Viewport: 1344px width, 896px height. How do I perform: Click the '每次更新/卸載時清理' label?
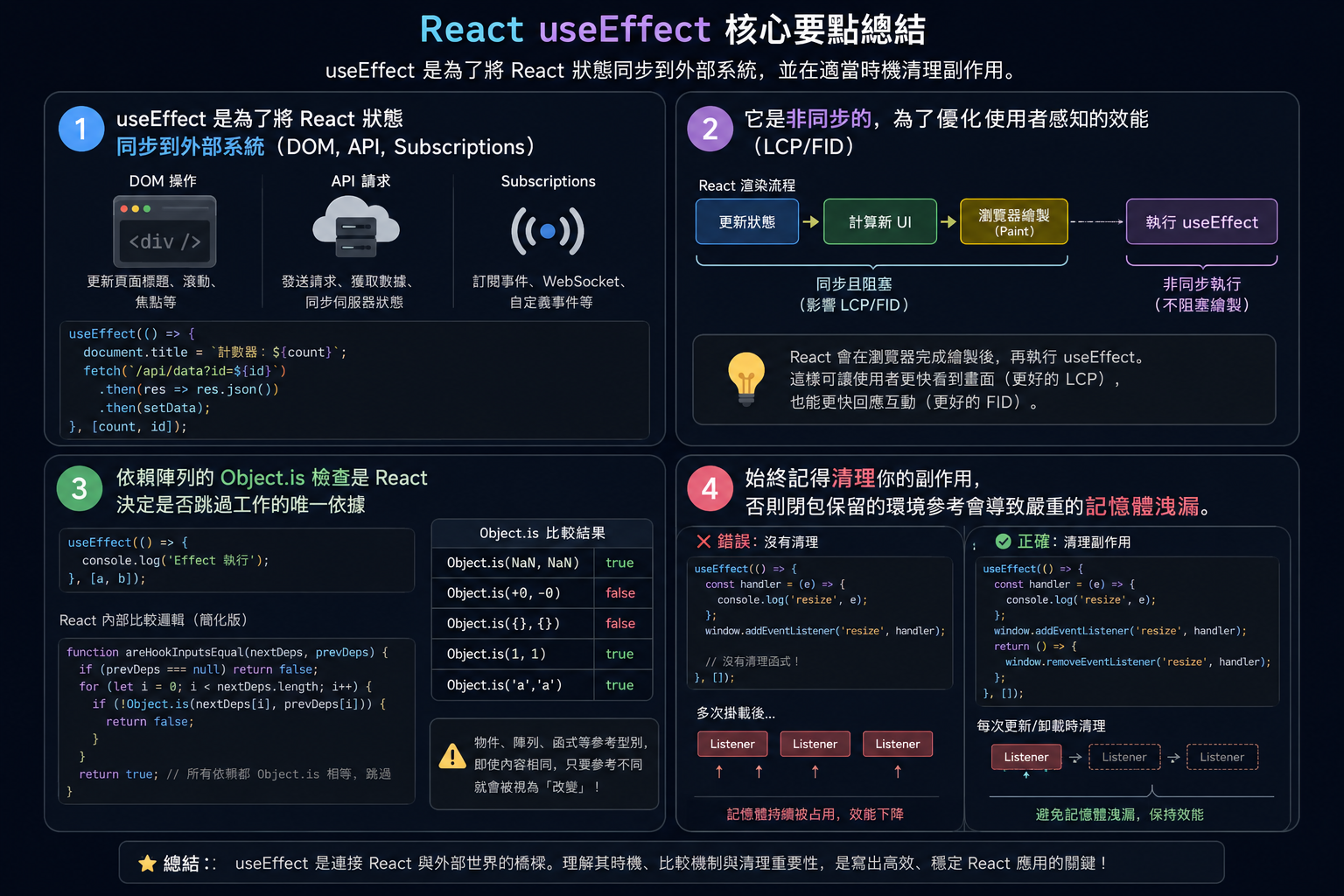click(1041, 726)
